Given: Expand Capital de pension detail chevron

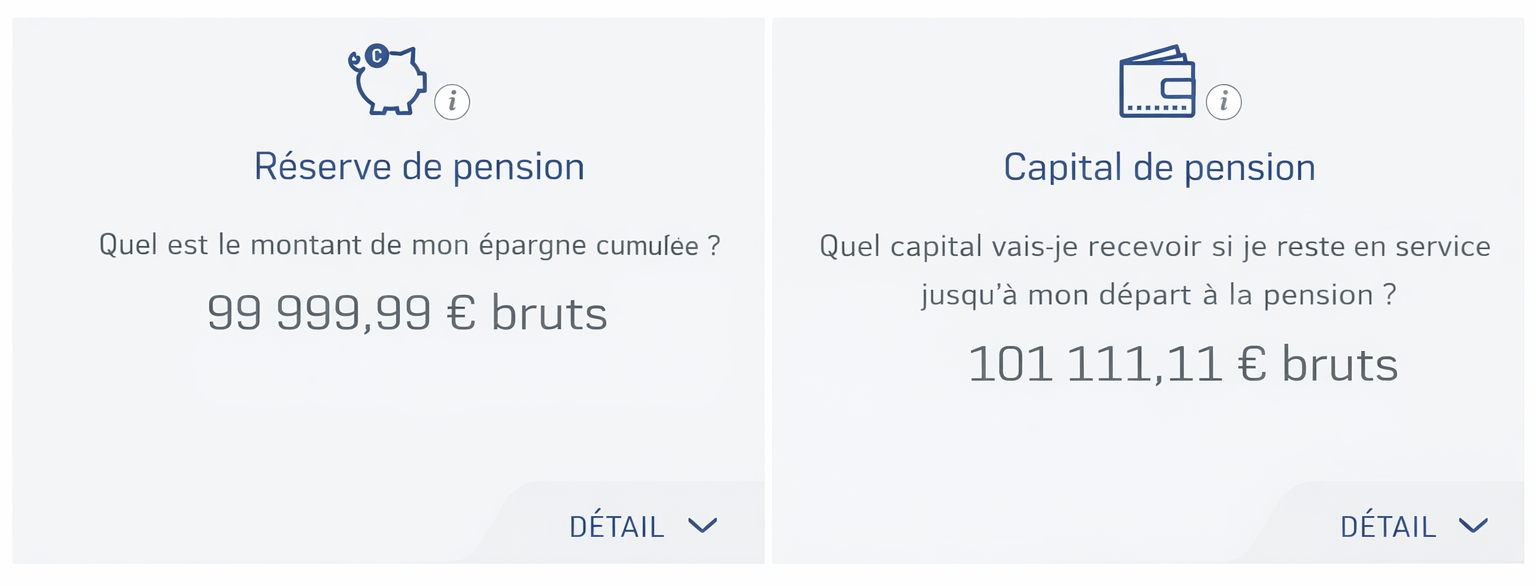Looking at the screenshot, I should (1473, 525).
